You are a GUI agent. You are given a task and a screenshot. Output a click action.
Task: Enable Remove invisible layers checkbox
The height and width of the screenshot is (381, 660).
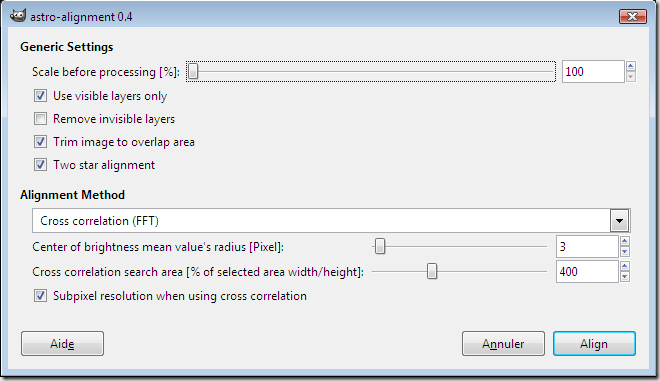[x=40, y=119]
